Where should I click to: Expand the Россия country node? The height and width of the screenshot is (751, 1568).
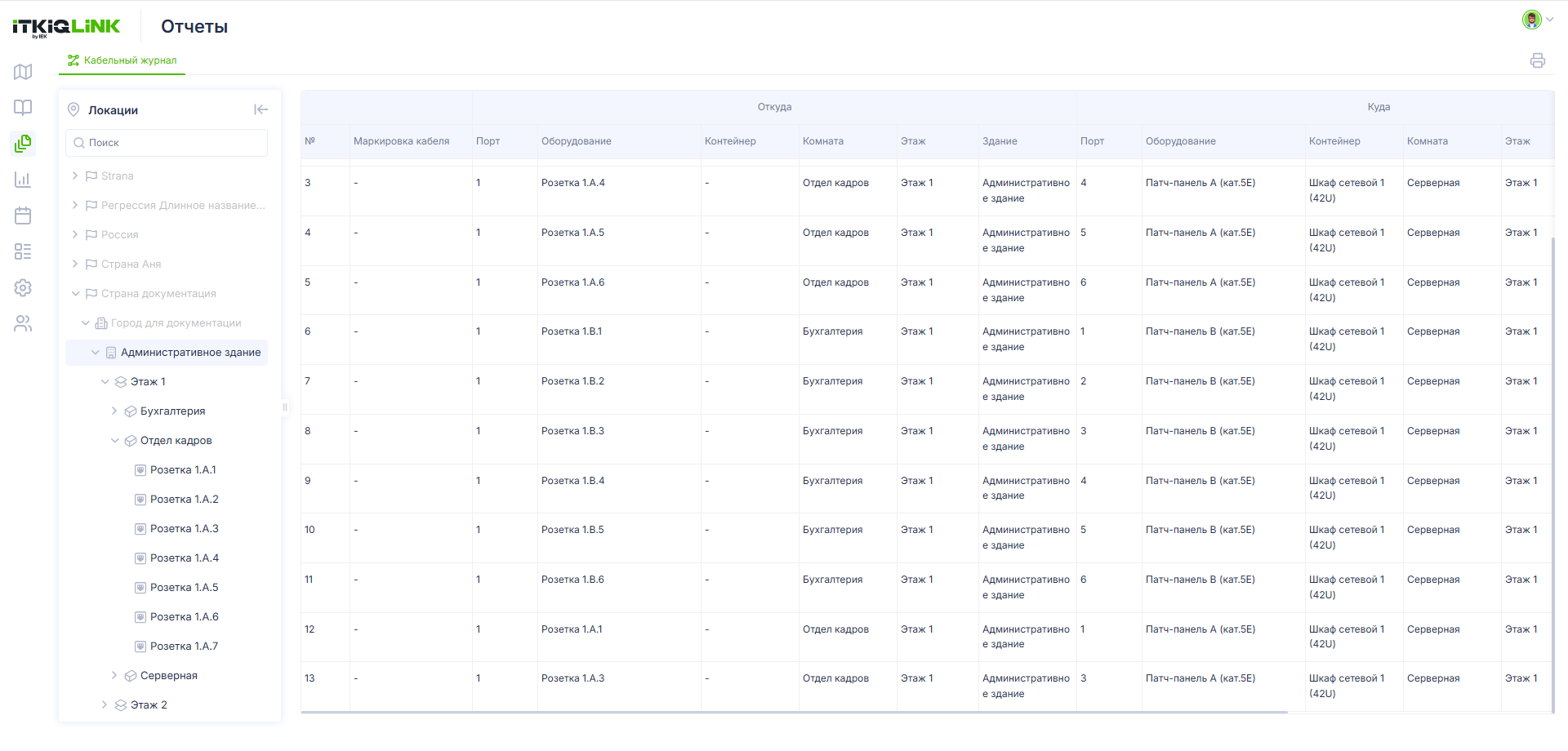75,234
